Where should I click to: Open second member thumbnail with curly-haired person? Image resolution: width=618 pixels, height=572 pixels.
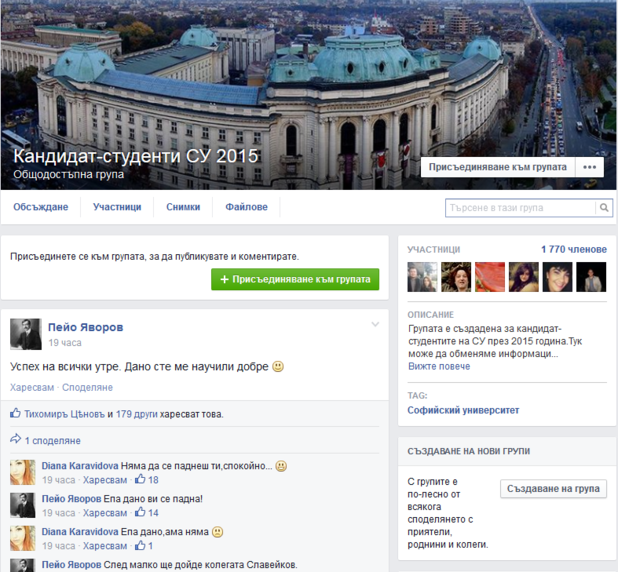pos(456,277)
